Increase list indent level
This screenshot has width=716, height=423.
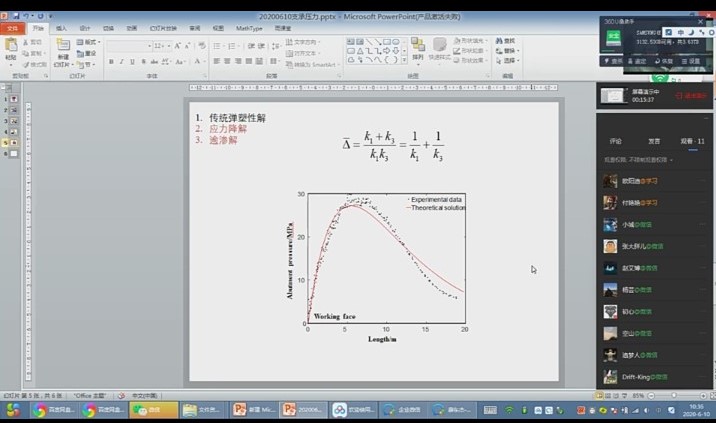261,46
